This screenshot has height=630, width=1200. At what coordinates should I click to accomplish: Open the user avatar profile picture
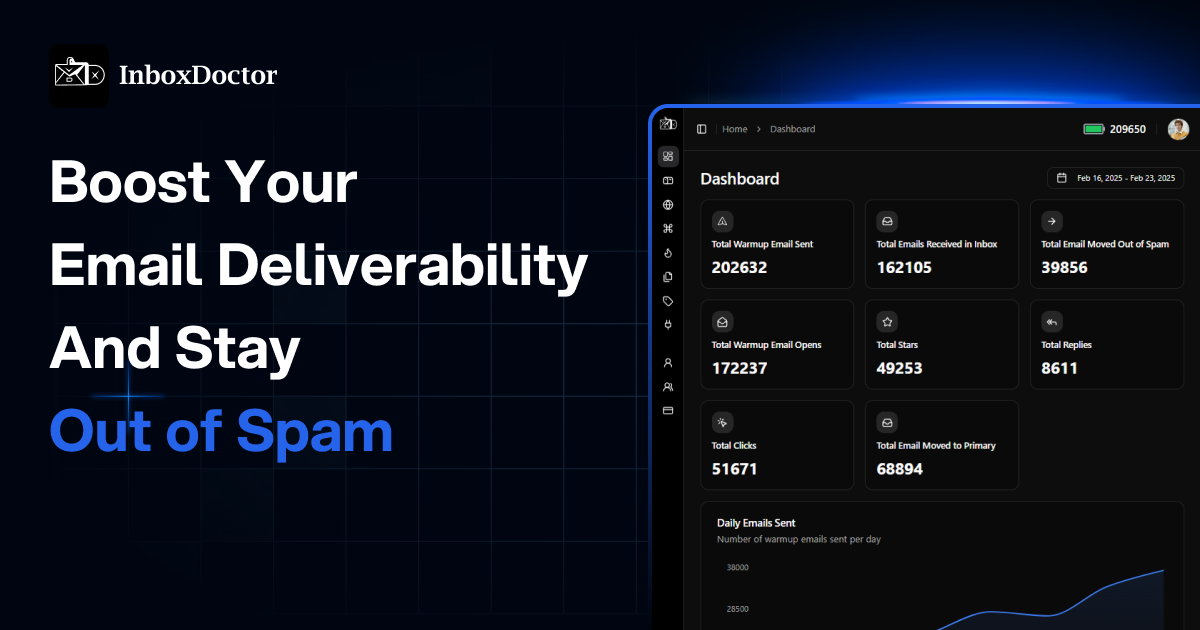point(1178,129)
